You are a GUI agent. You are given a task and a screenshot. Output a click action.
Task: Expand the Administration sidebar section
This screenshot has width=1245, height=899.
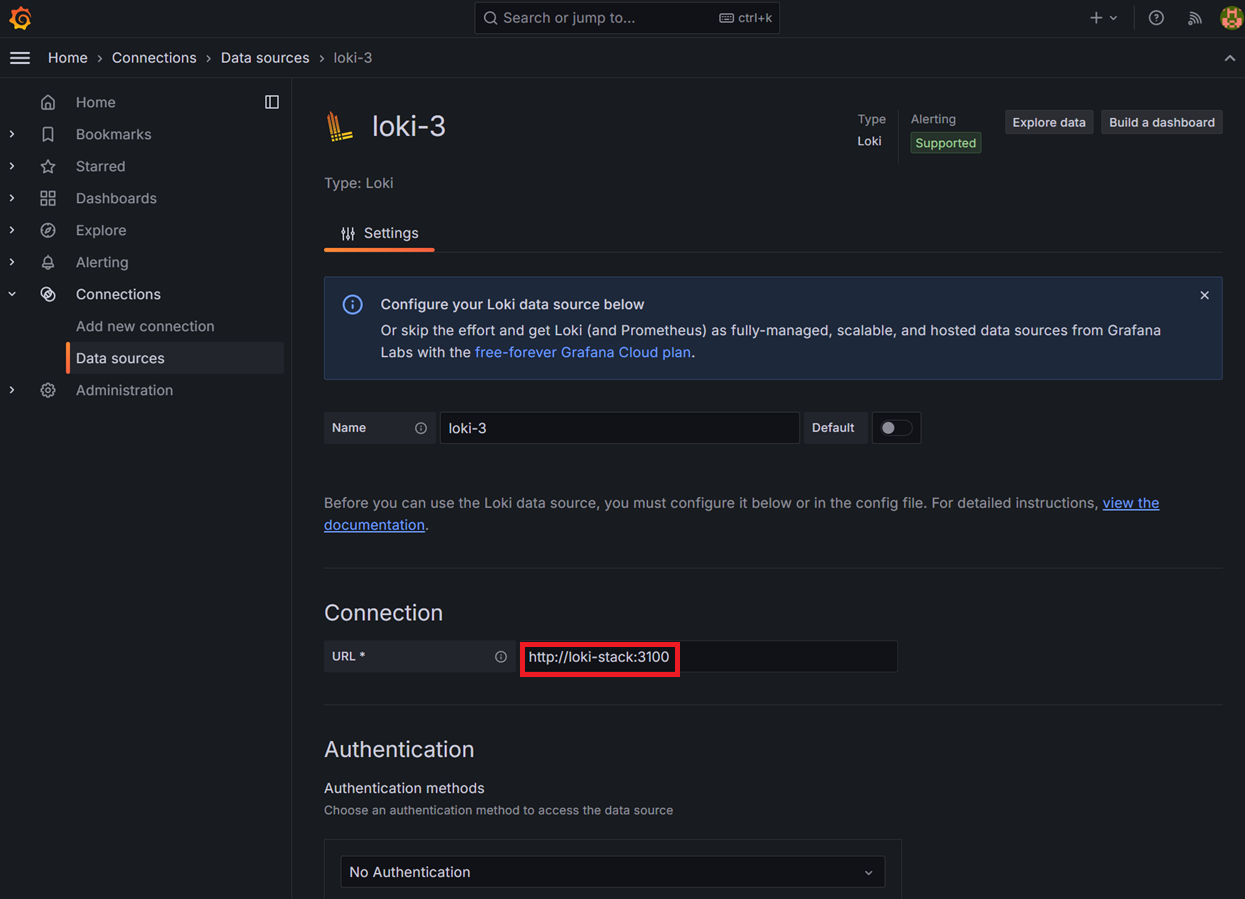12,390
